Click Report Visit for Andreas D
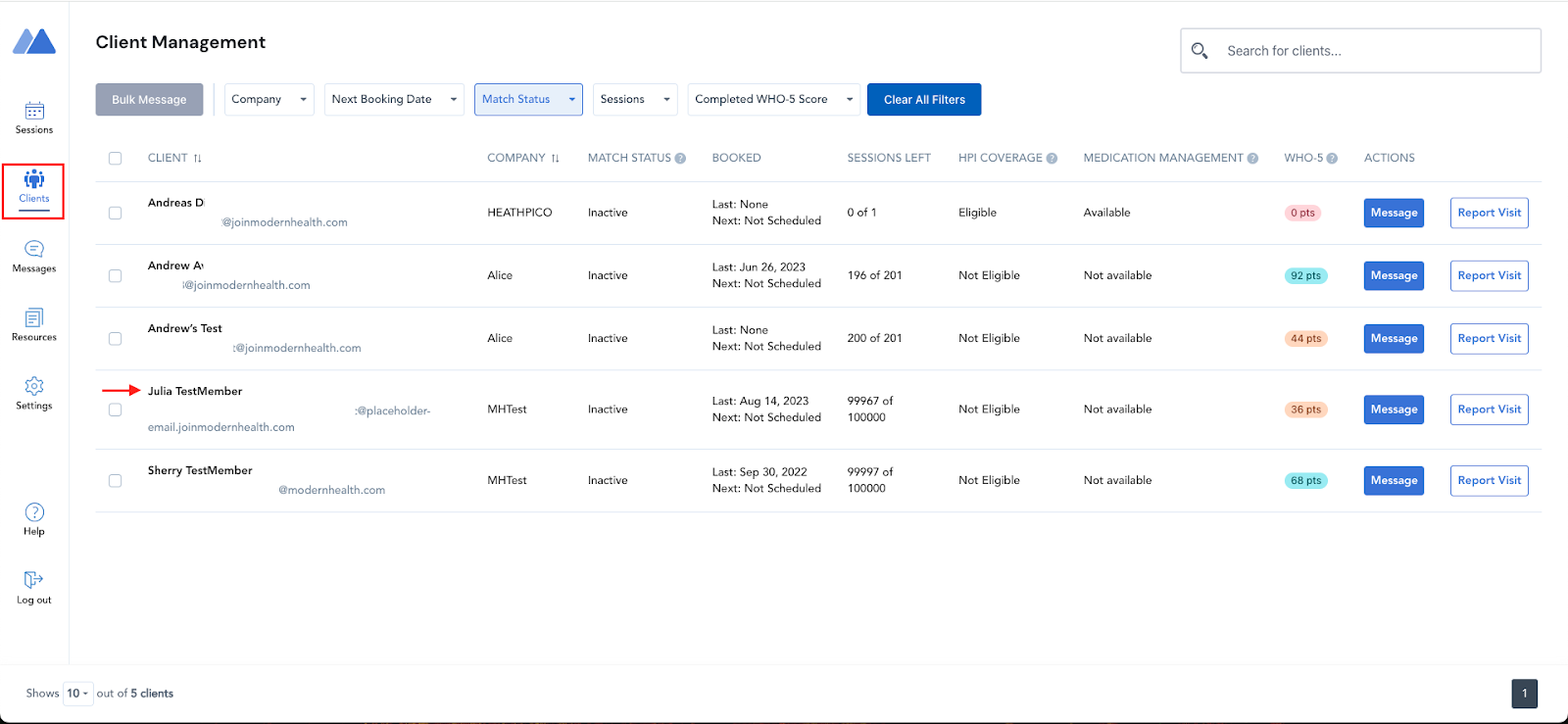This screenshot has height=724, width=1568. (1489, 214)
